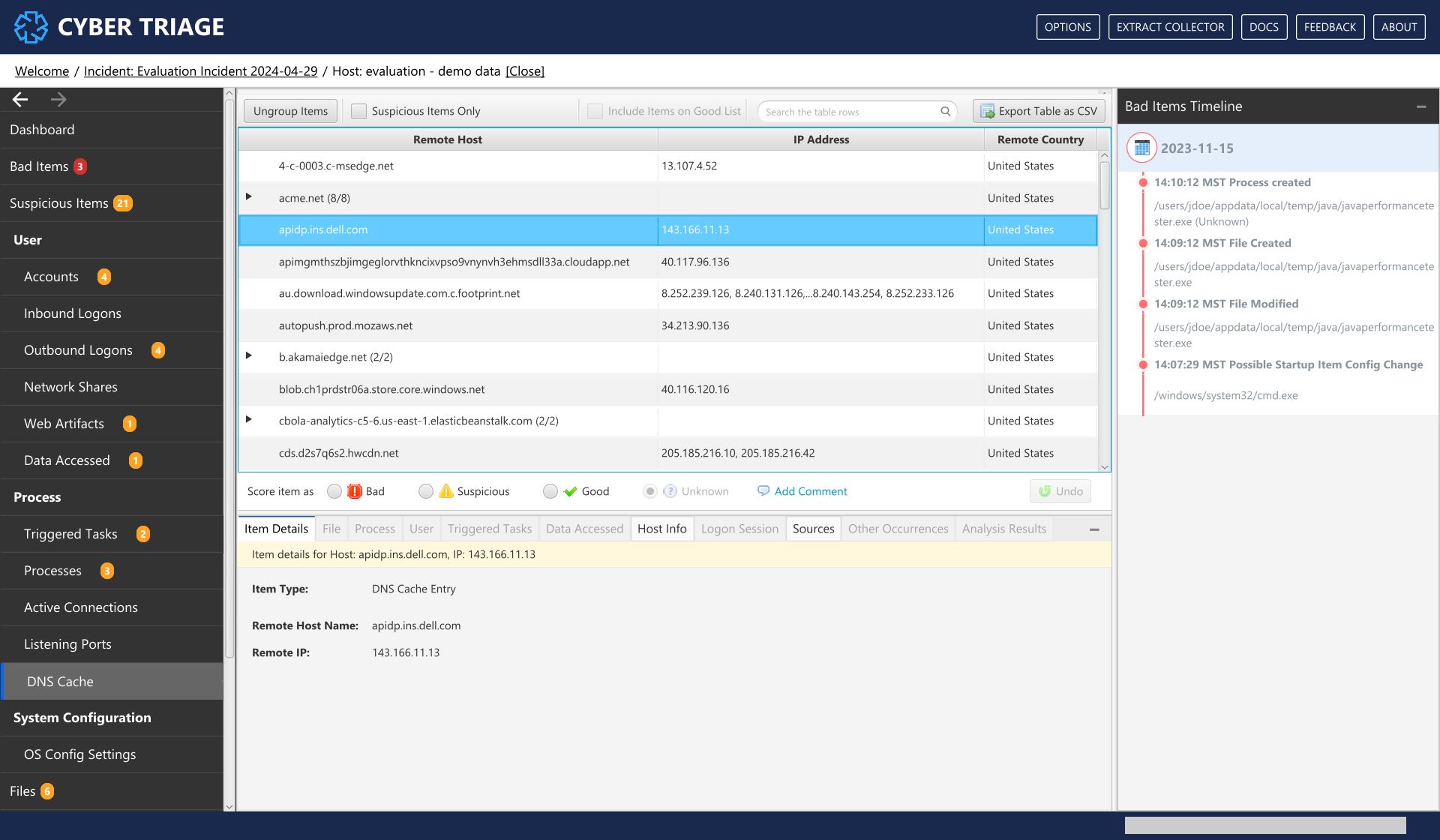Expand the acme.net (8/8) group
This screenshot has width=1440, height=840.
pos(249,196)
